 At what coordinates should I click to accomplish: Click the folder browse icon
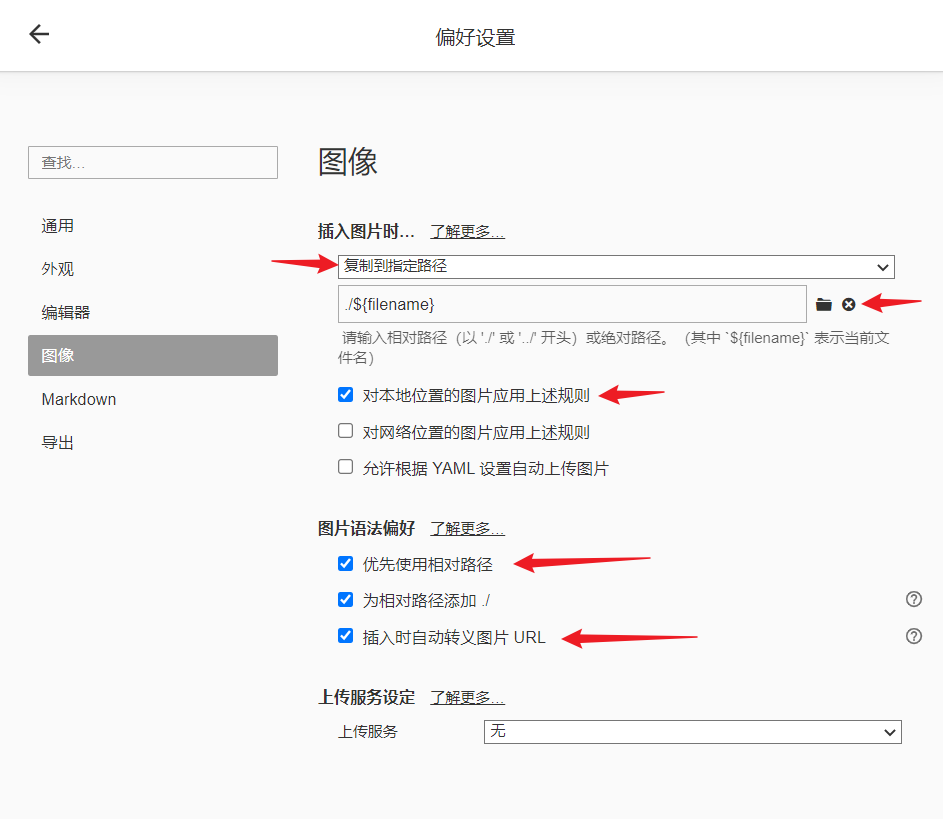(x=824, y=304)
